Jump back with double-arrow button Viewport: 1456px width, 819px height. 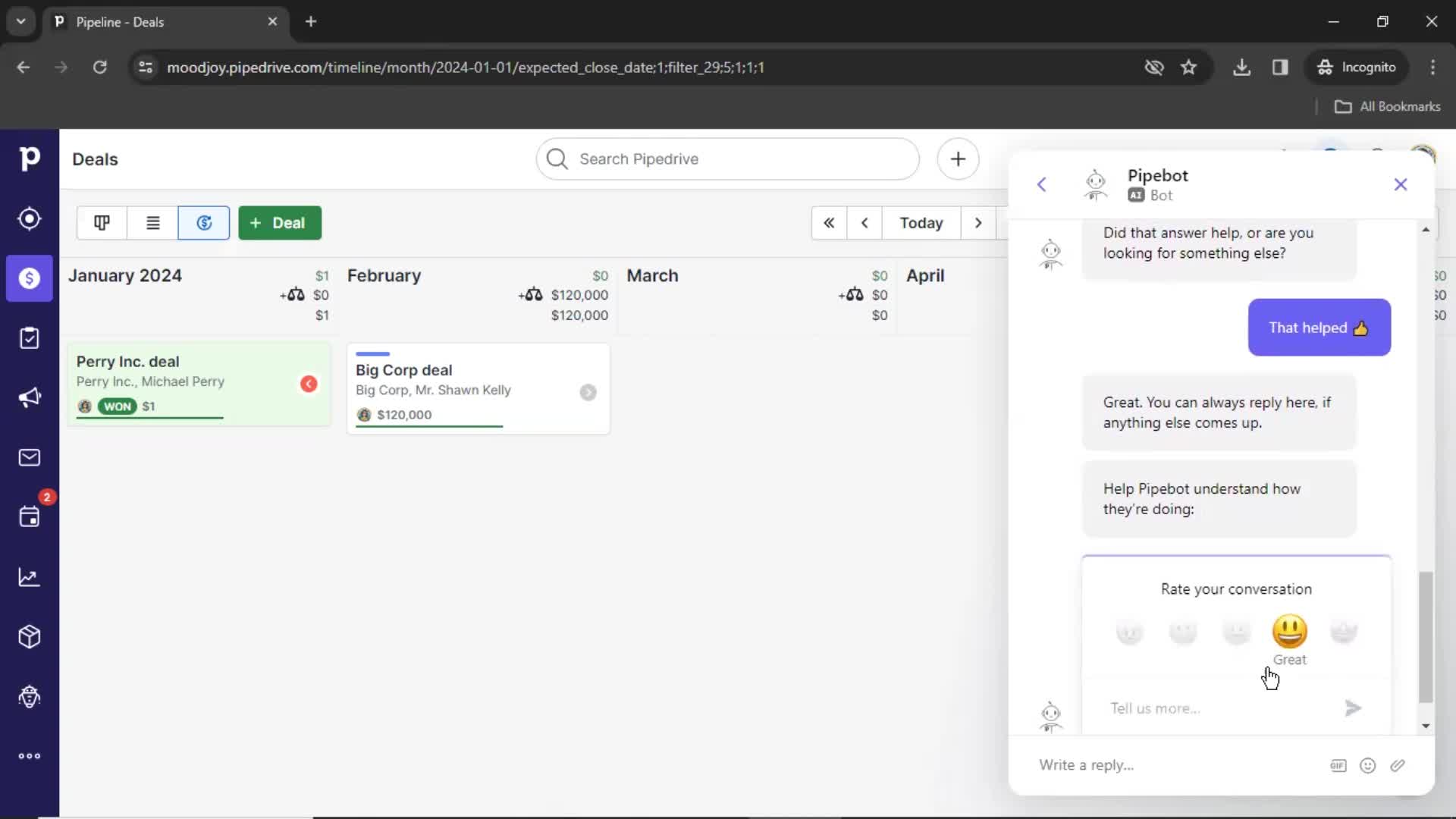829,223
